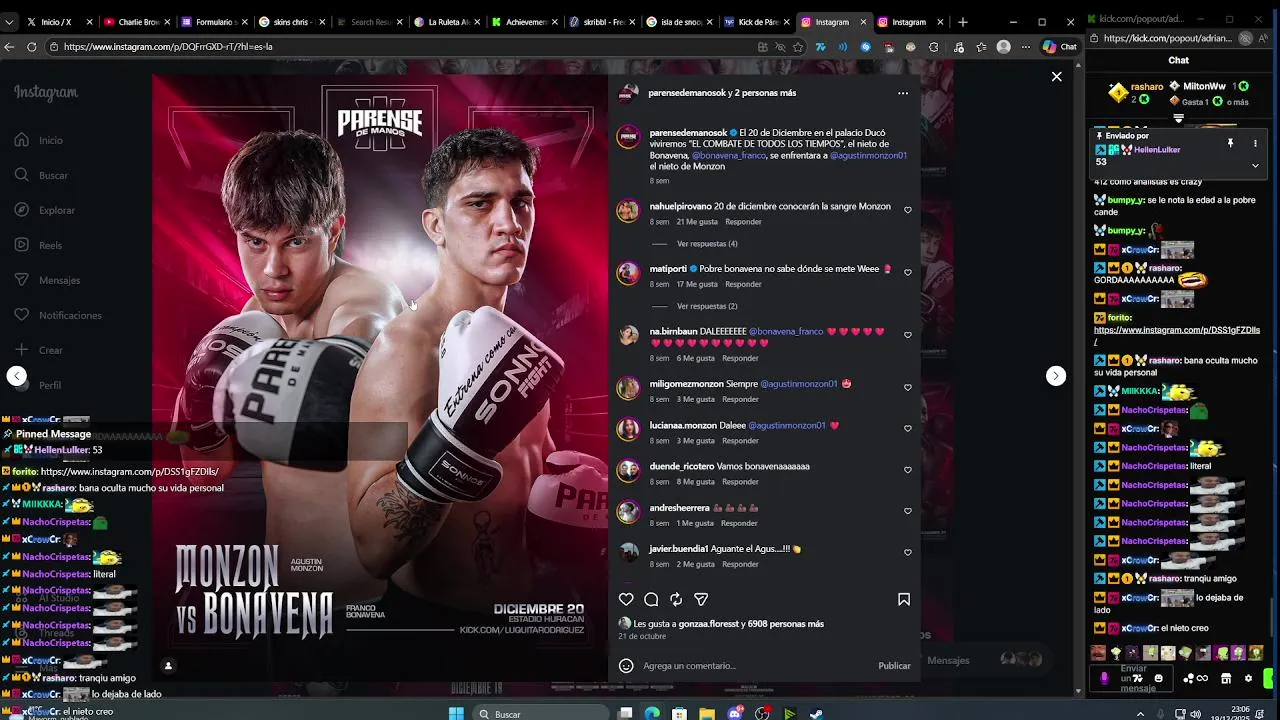Like the post with the heart icon
The image size is (1280, 720).
tap(626, 599)
